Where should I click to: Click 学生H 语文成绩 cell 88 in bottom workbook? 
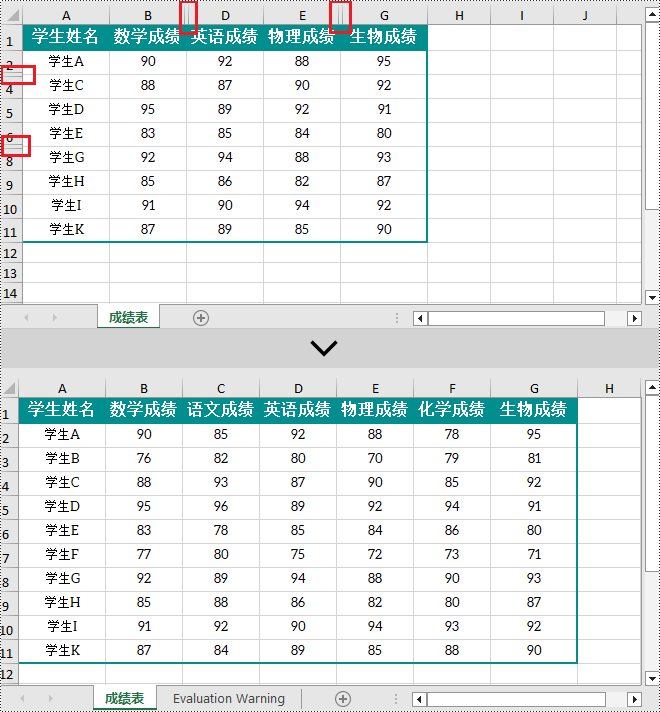221,603
